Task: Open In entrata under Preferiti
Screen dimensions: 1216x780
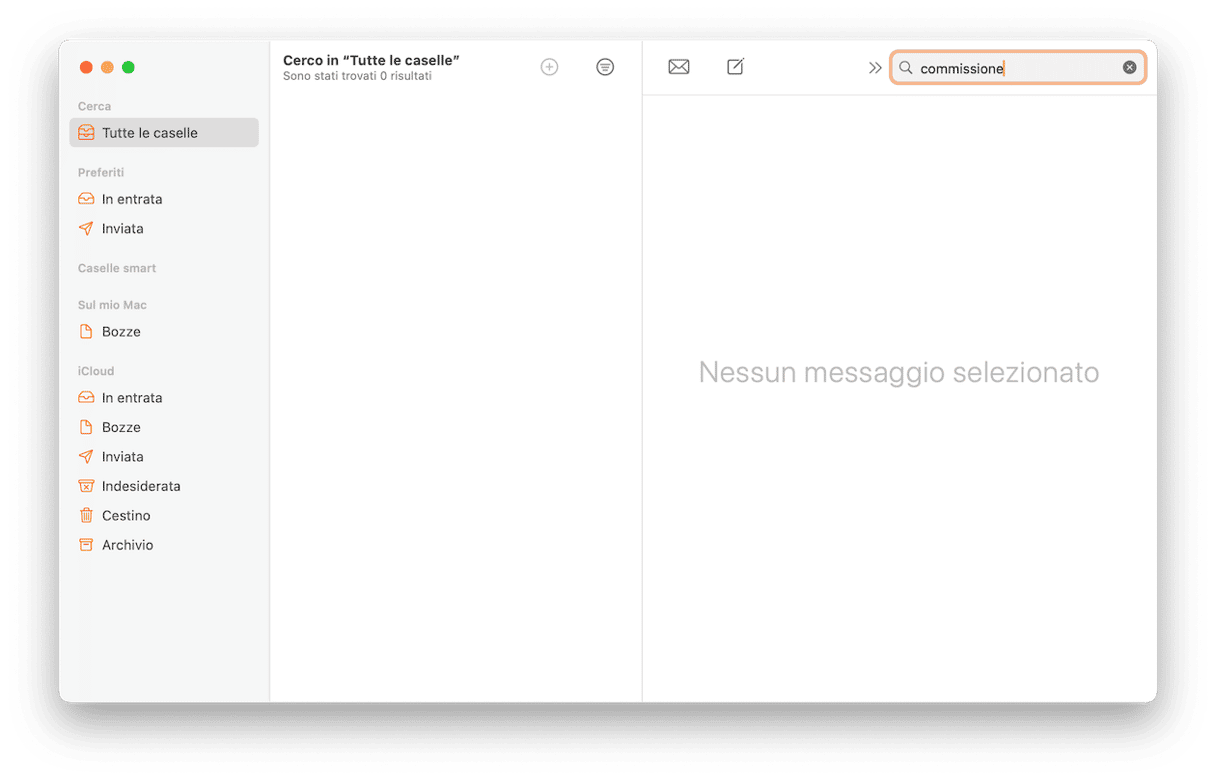Action: (x=164, y=199)
